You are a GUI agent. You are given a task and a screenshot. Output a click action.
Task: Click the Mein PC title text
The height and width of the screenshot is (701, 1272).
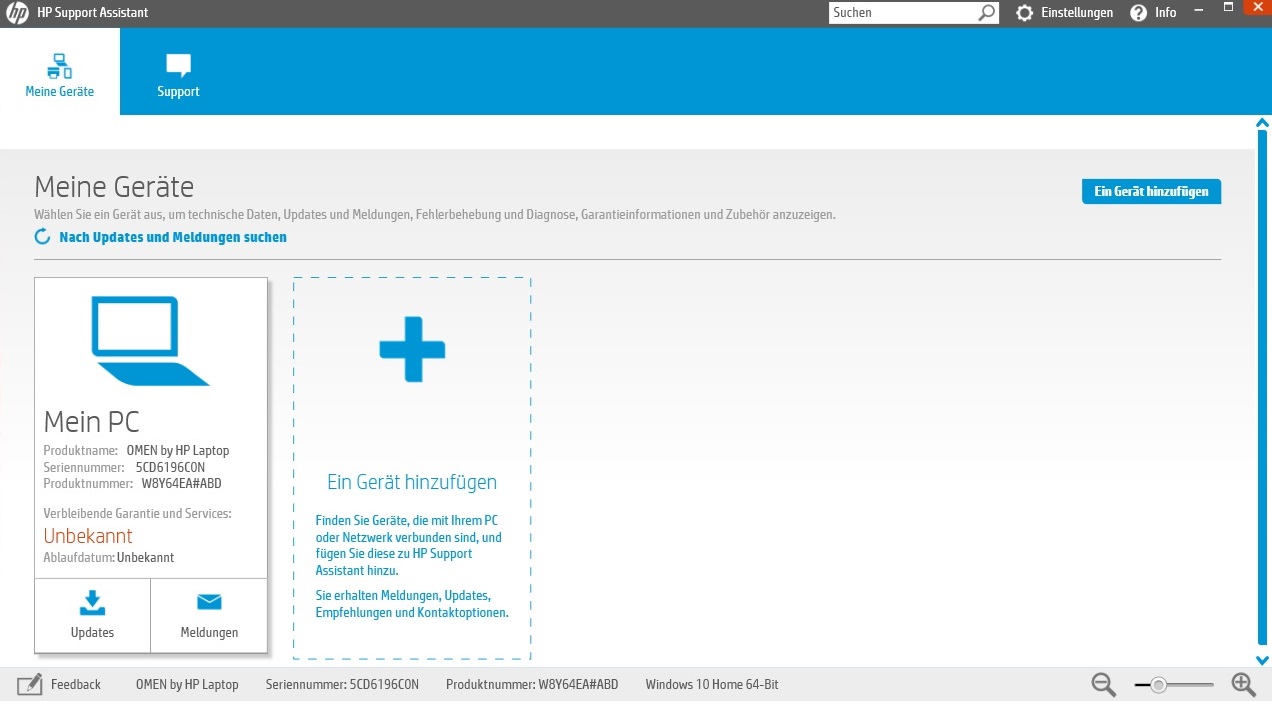[92, 421]
